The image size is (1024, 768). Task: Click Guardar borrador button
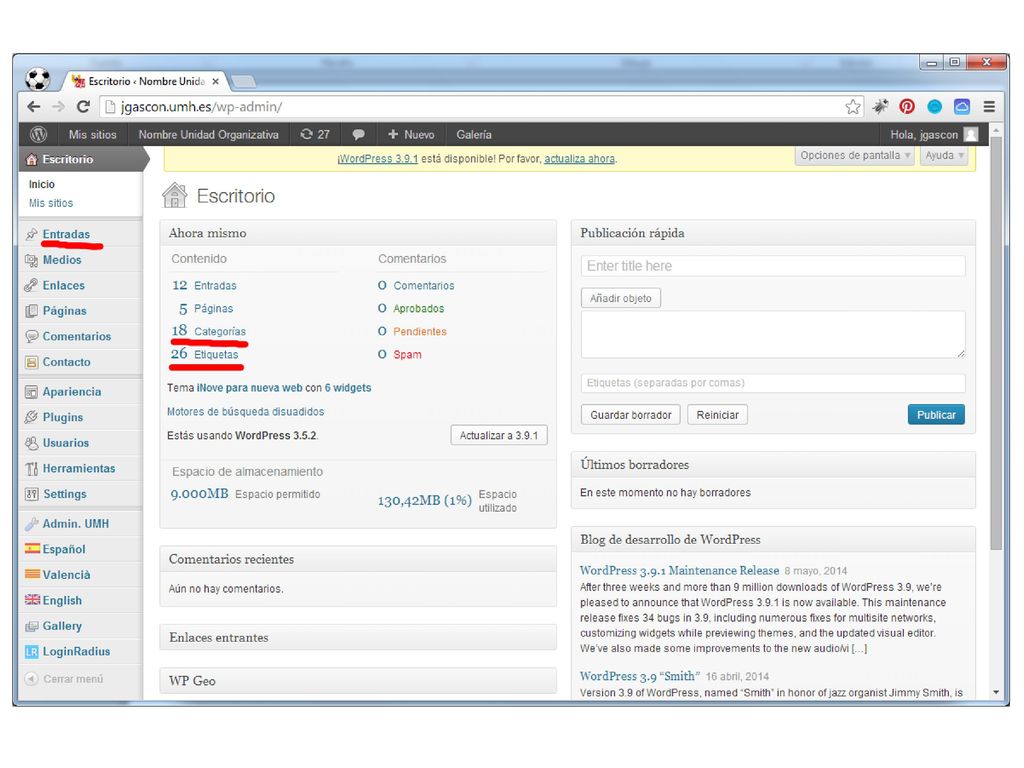(x=631, y=415)
